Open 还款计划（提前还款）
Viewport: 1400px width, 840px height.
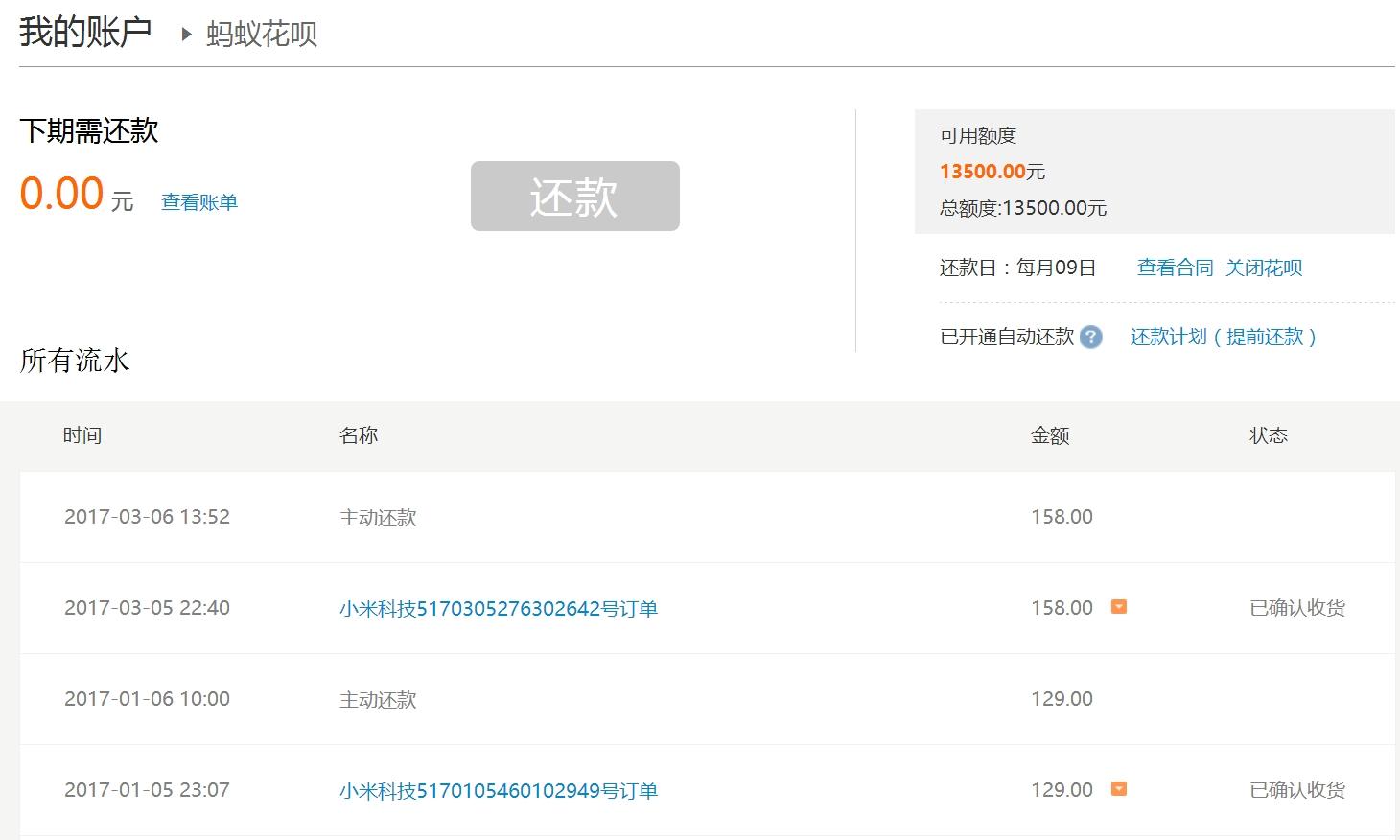point(1224,337)
